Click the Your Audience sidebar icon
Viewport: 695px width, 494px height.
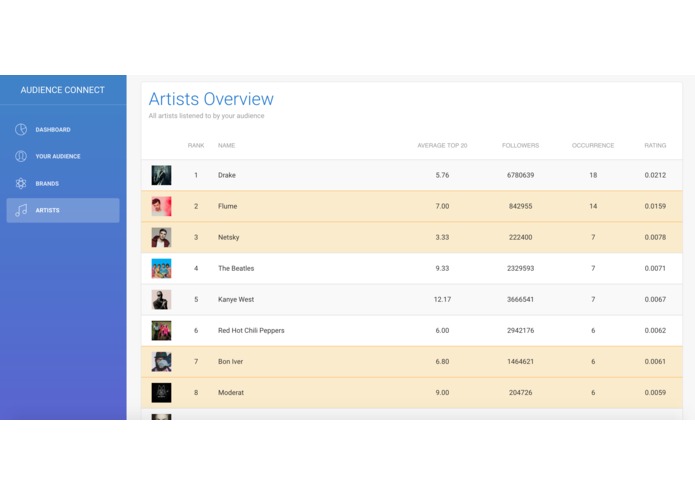point(21,156)
